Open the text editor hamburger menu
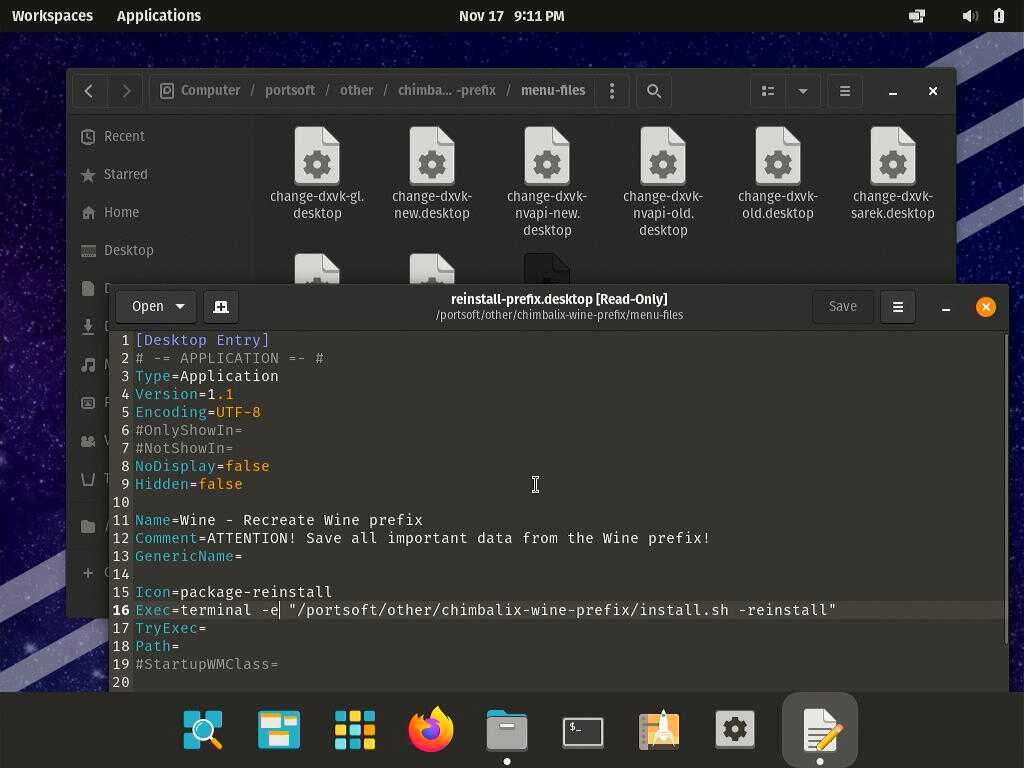The height and width of the screenshot is (768, 1024). 897,307
